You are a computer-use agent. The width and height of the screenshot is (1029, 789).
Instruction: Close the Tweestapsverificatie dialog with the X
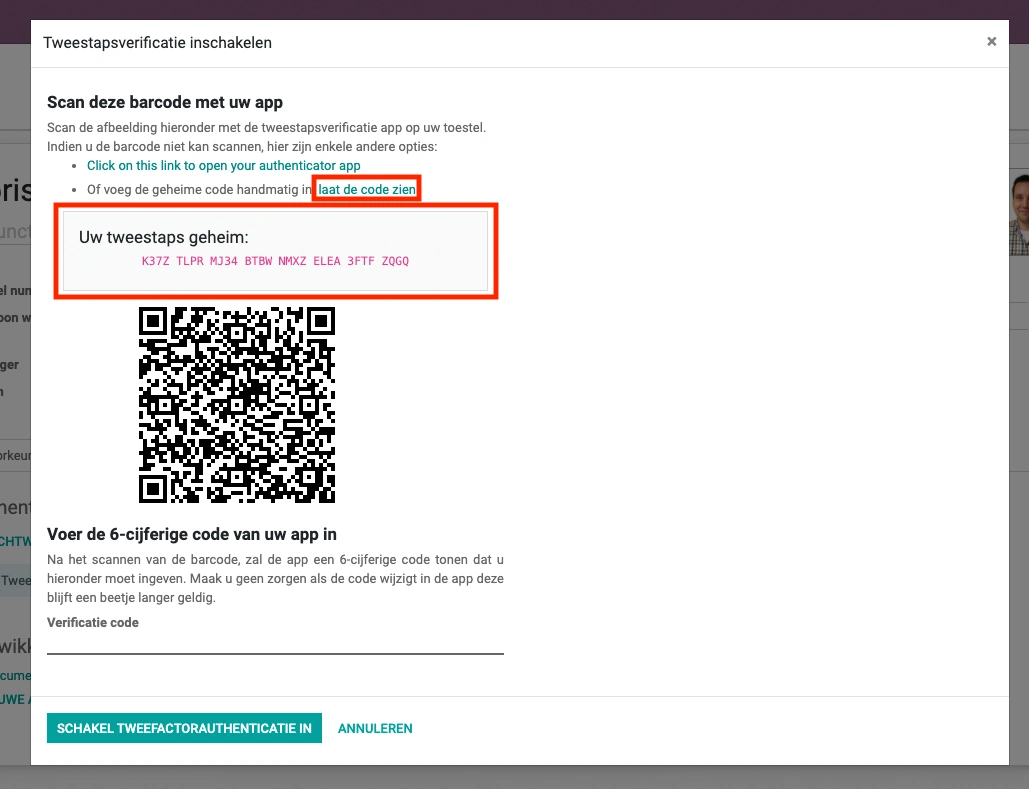[991, 42]
